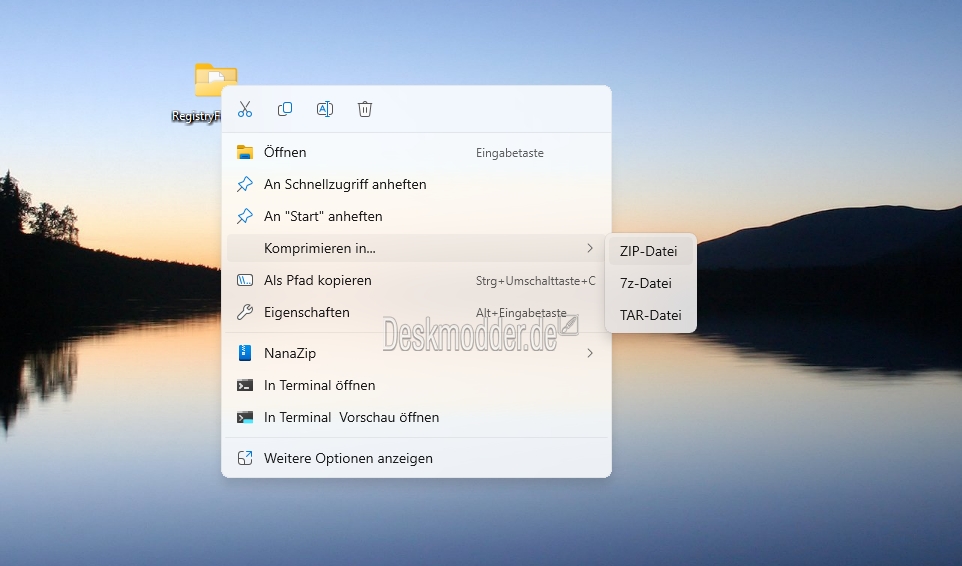
Task: Open Weitere Optionen anzeigen
Action: 348,458
